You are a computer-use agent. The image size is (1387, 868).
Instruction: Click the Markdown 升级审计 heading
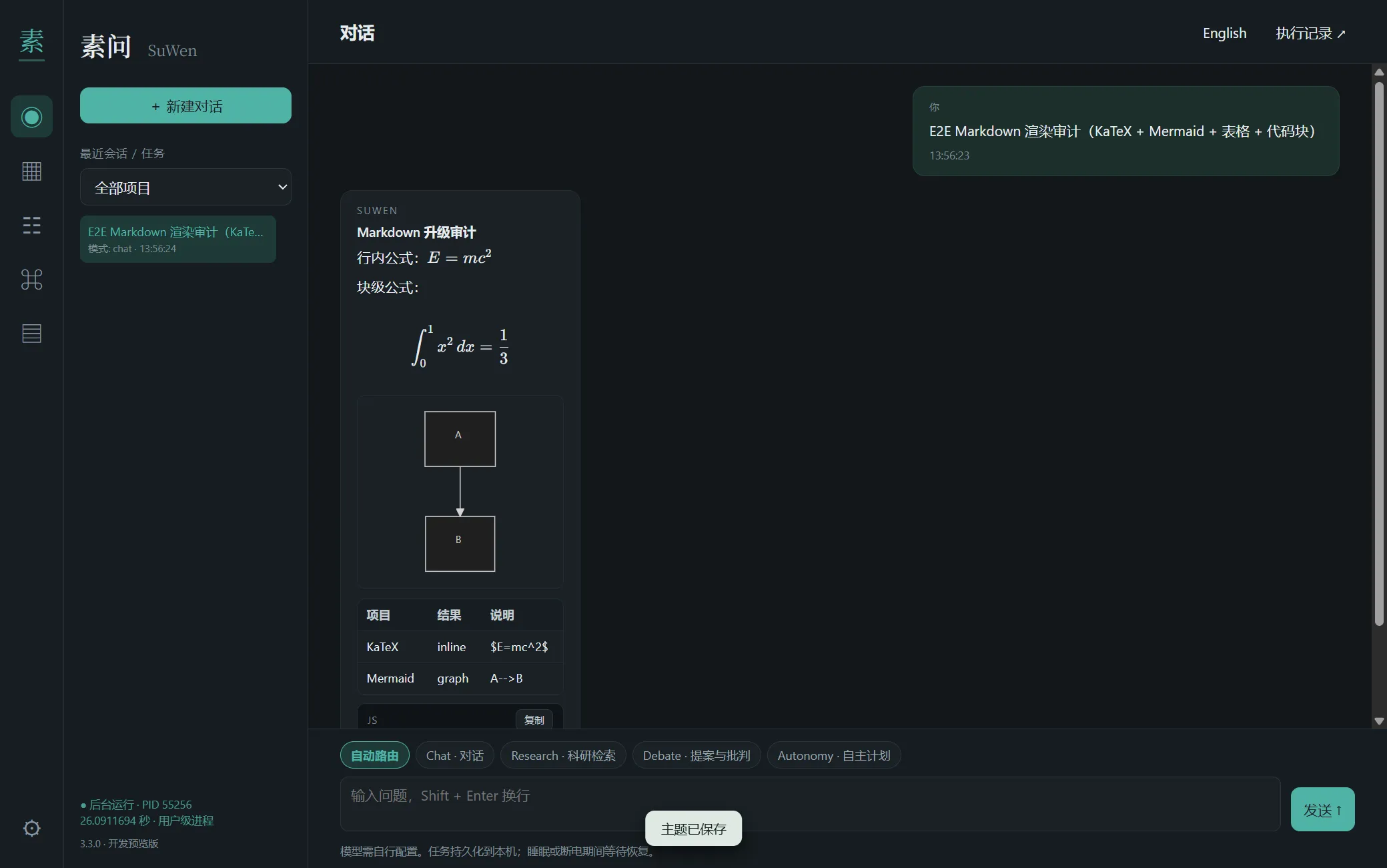click(x=416, y=232)
